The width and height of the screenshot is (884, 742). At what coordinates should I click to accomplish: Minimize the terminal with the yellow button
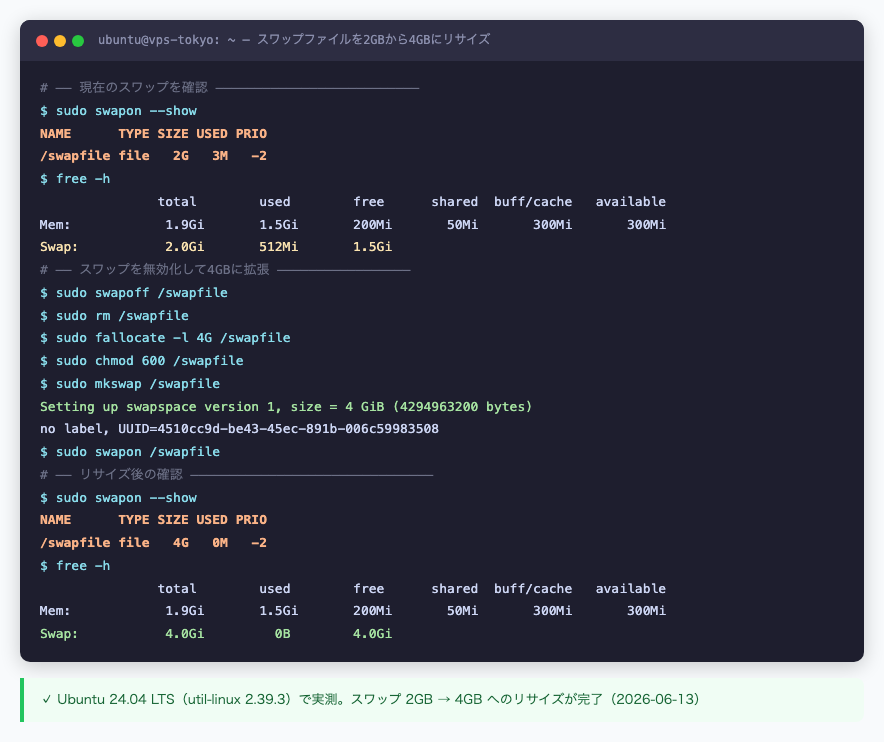(60, 41)
